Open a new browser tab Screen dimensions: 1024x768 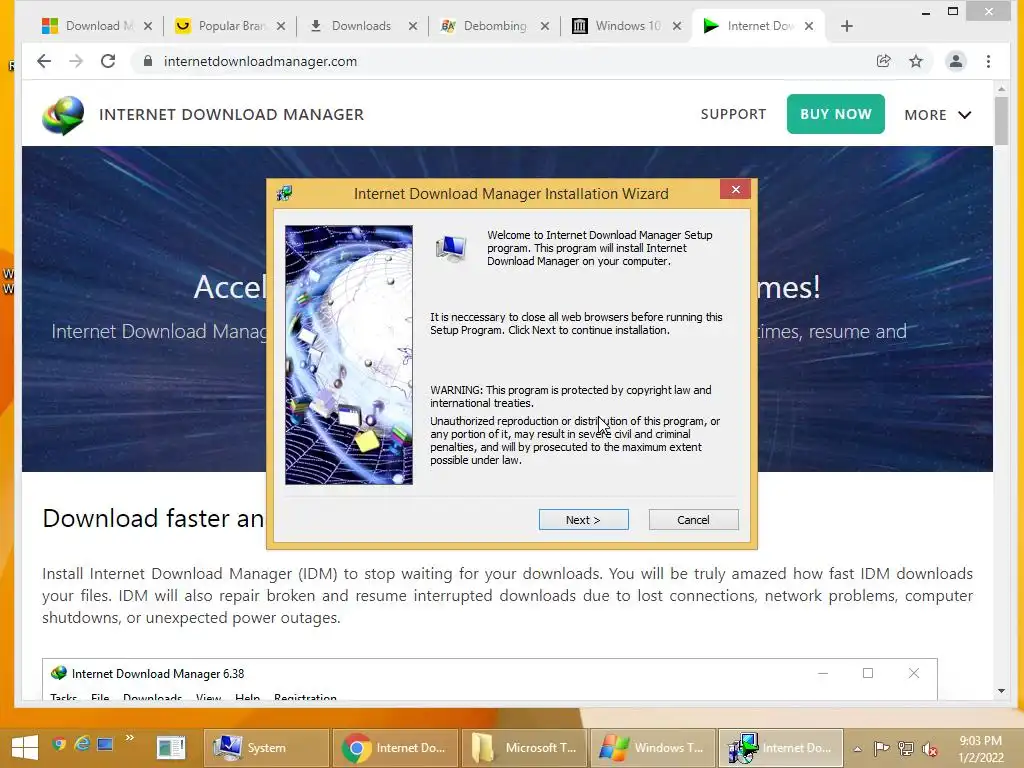coord(846,26)
